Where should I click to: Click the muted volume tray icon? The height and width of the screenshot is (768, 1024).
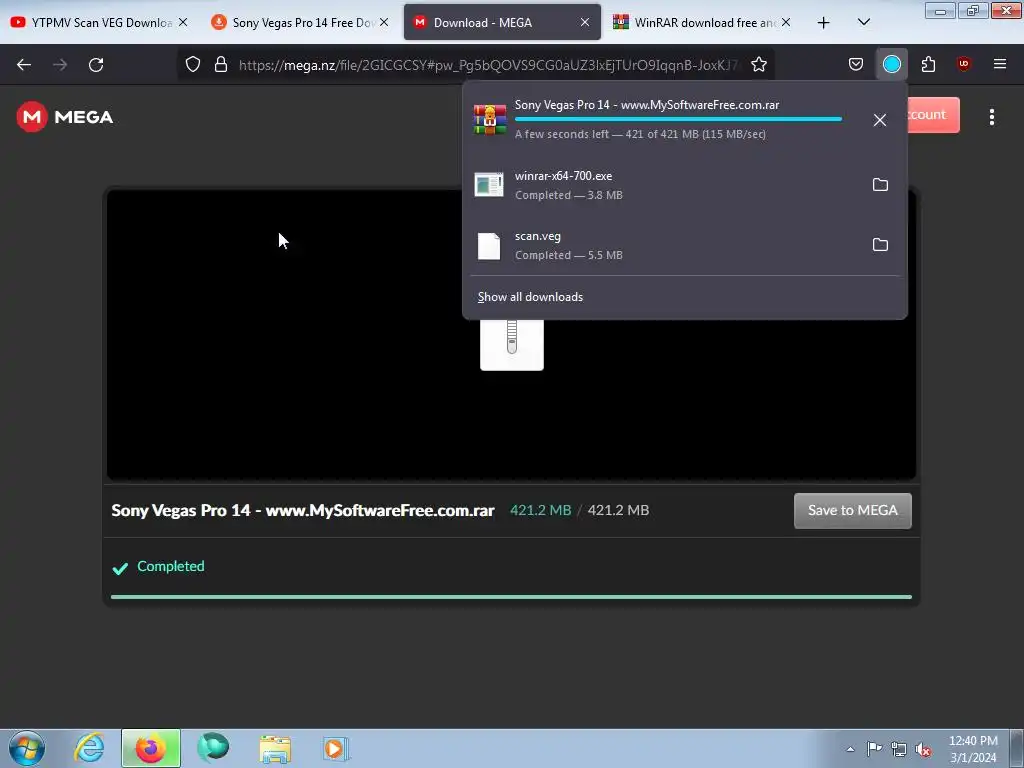pos(923,749)
